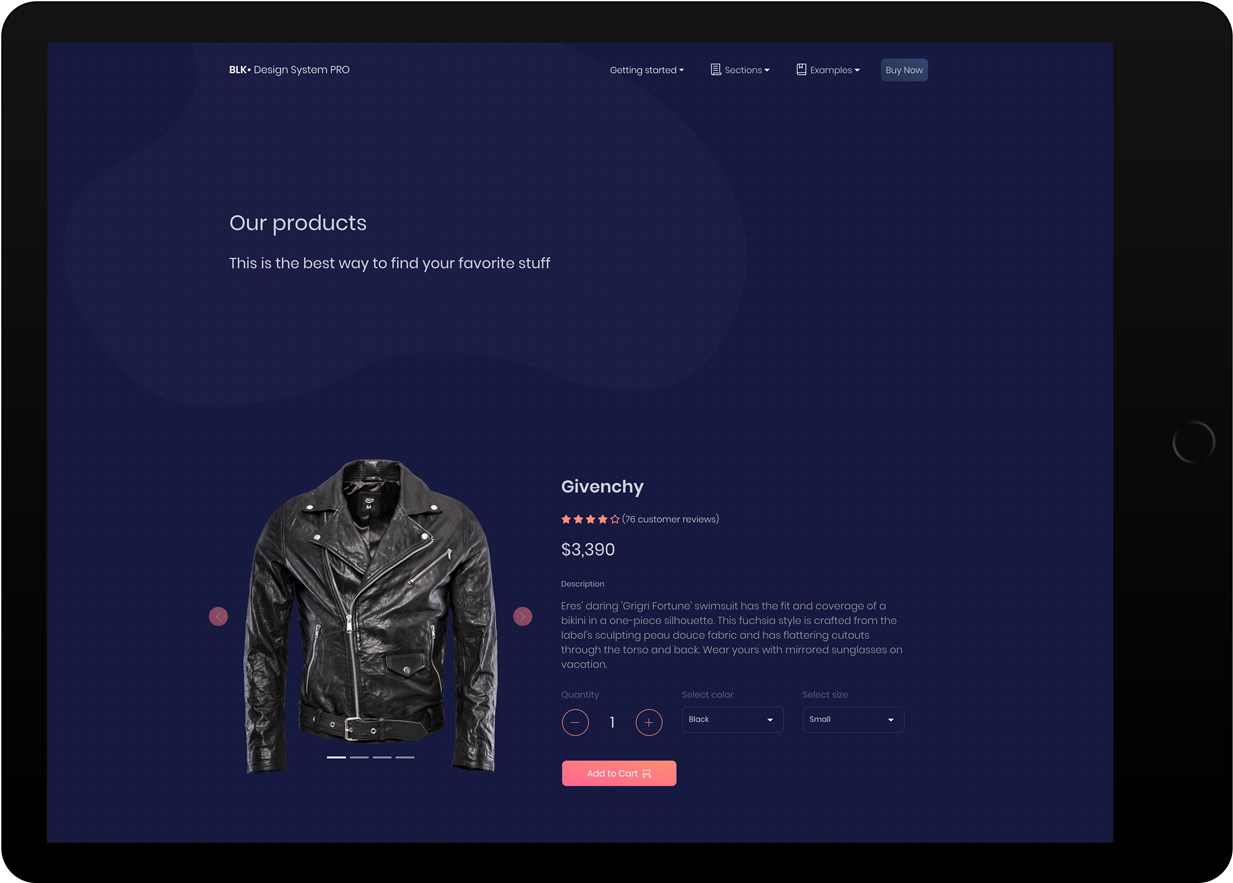Click the first filled rating star
Screen dimensions: 1233x883
(566, 519)
